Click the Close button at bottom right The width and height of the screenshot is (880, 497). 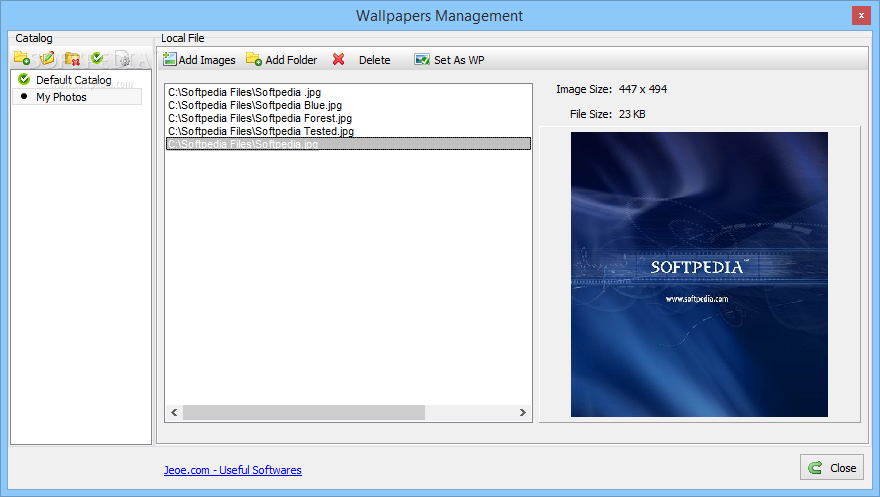(832, 467)
